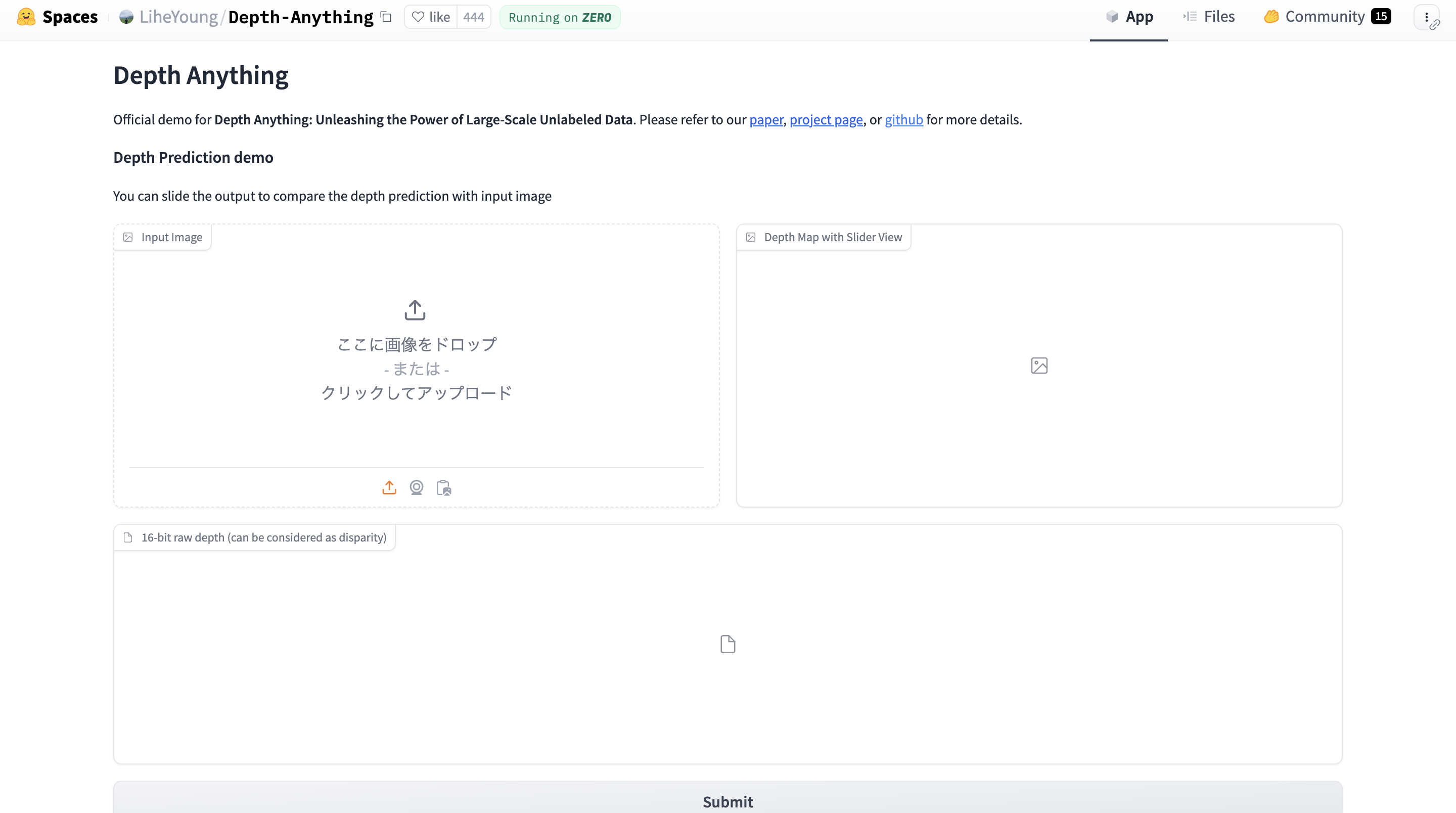Image resolution: width=1456 pixels, height=813 pixels.
Task: Open the LiheYoung user page link
Action: tap(178, 17)
